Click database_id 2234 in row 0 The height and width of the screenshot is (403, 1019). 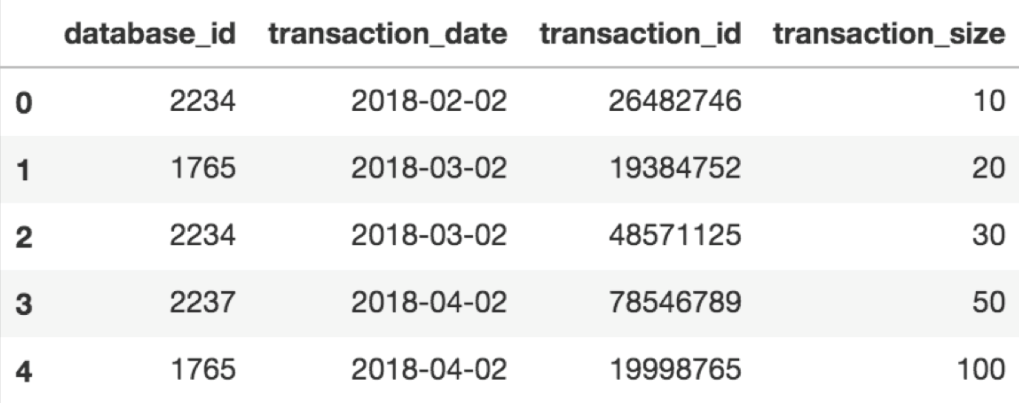203,101
